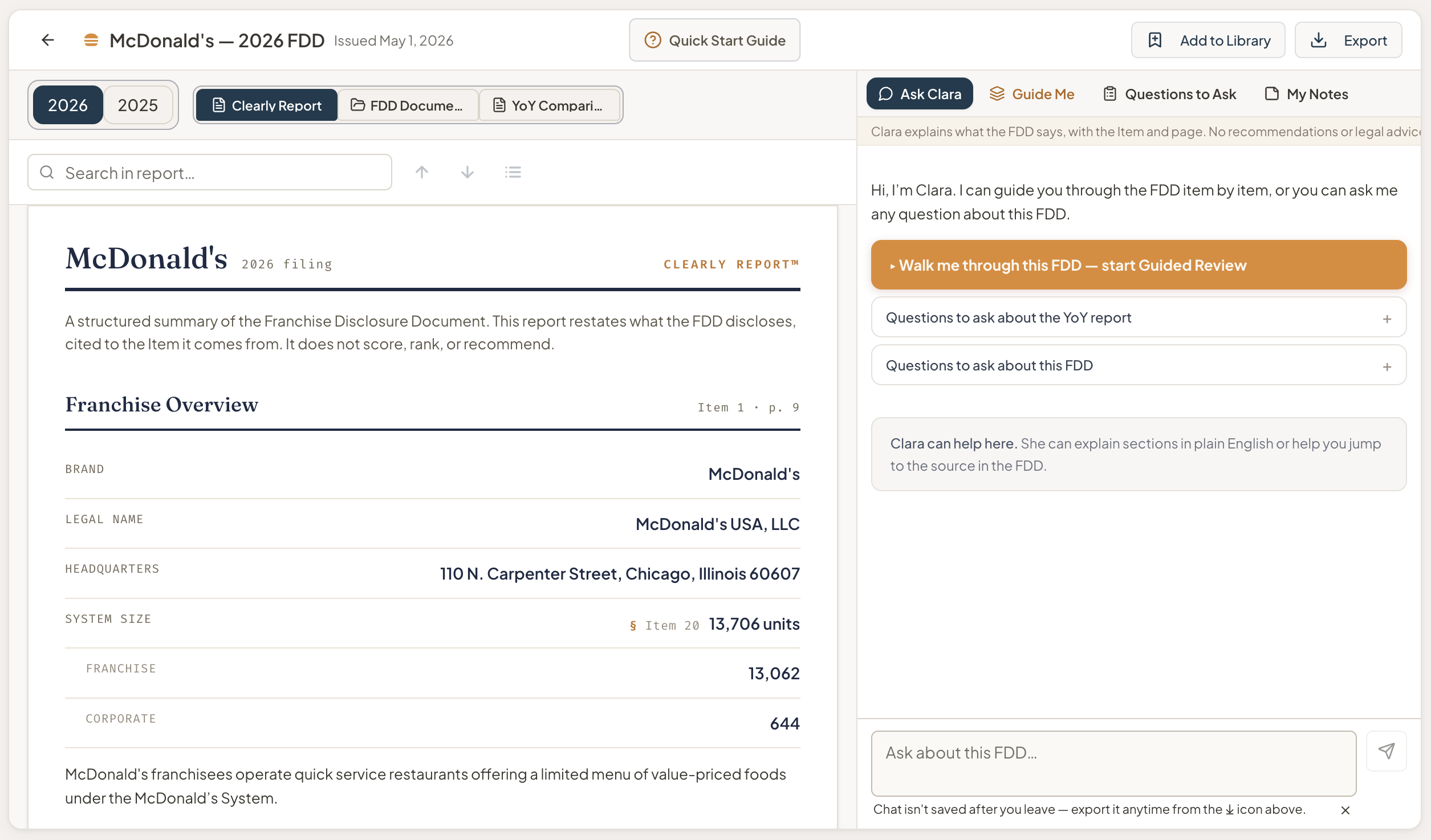The height and width of the screenshot is (840, 1431).
Task: Click the franchise count 13,062
Action: 774,674
